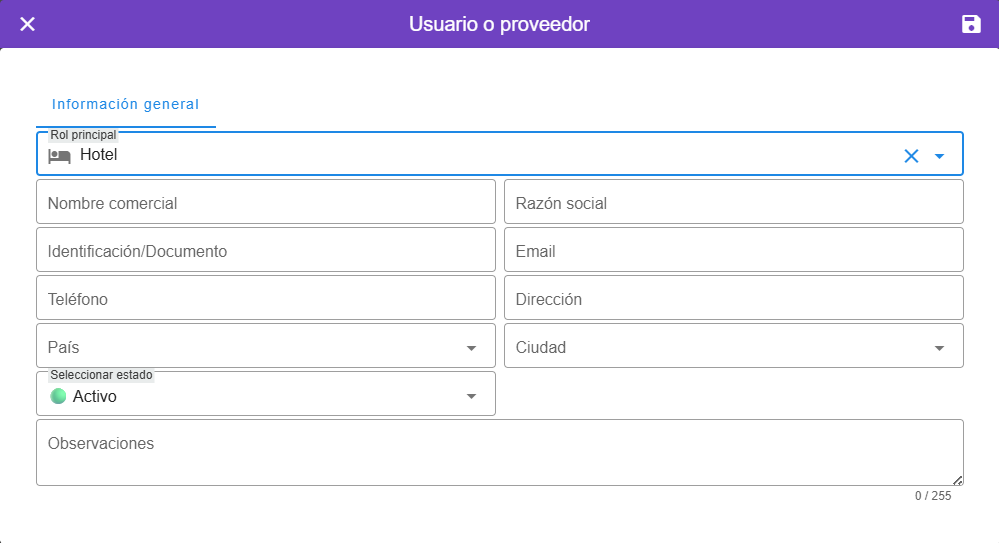Focus the Teléfono input field
This screenshot has height=543, width=999.
(265, 298)
